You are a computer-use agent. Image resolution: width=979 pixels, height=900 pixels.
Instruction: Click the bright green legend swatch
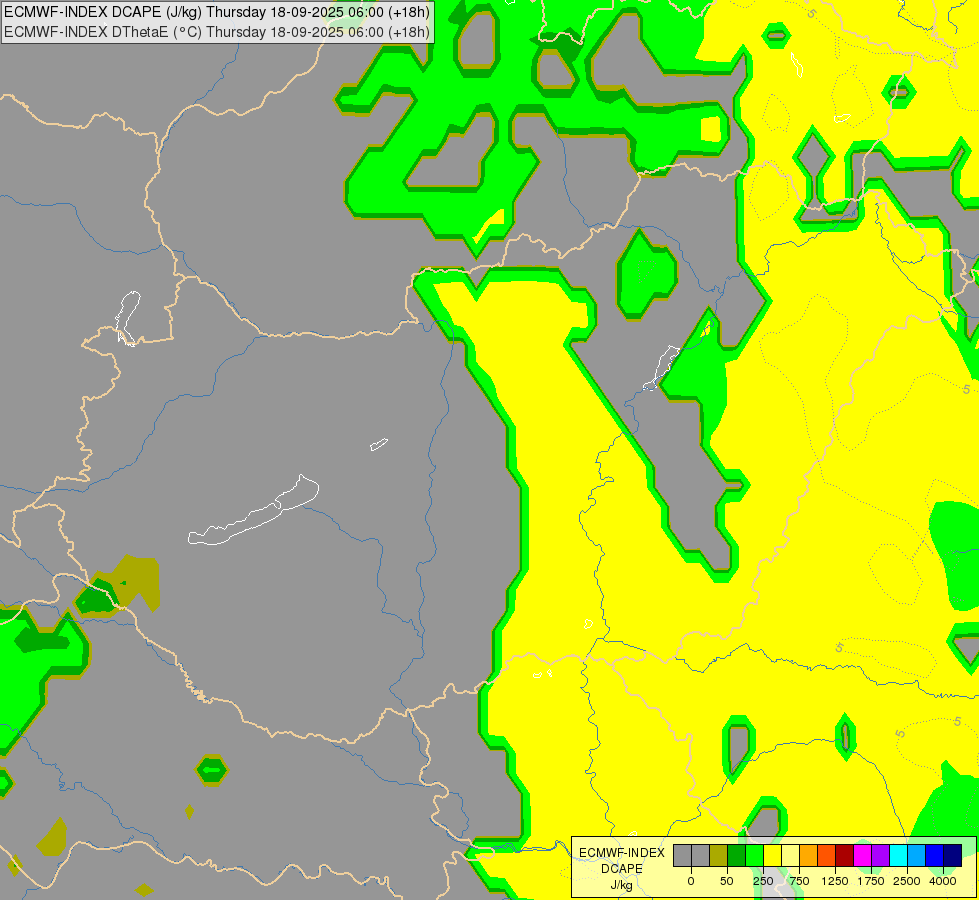pyautogui.click(x=755, y=855)
